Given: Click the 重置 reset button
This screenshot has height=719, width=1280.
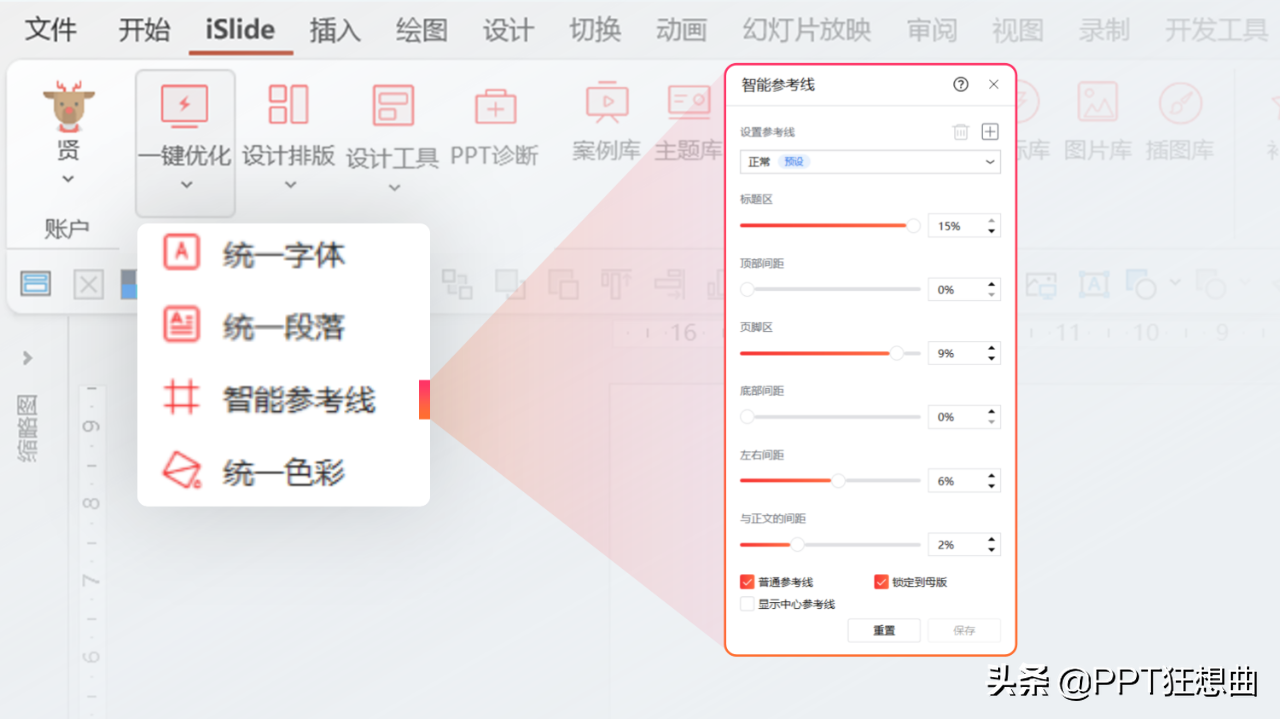Looking at the screenshot, I should pos(884,631).
